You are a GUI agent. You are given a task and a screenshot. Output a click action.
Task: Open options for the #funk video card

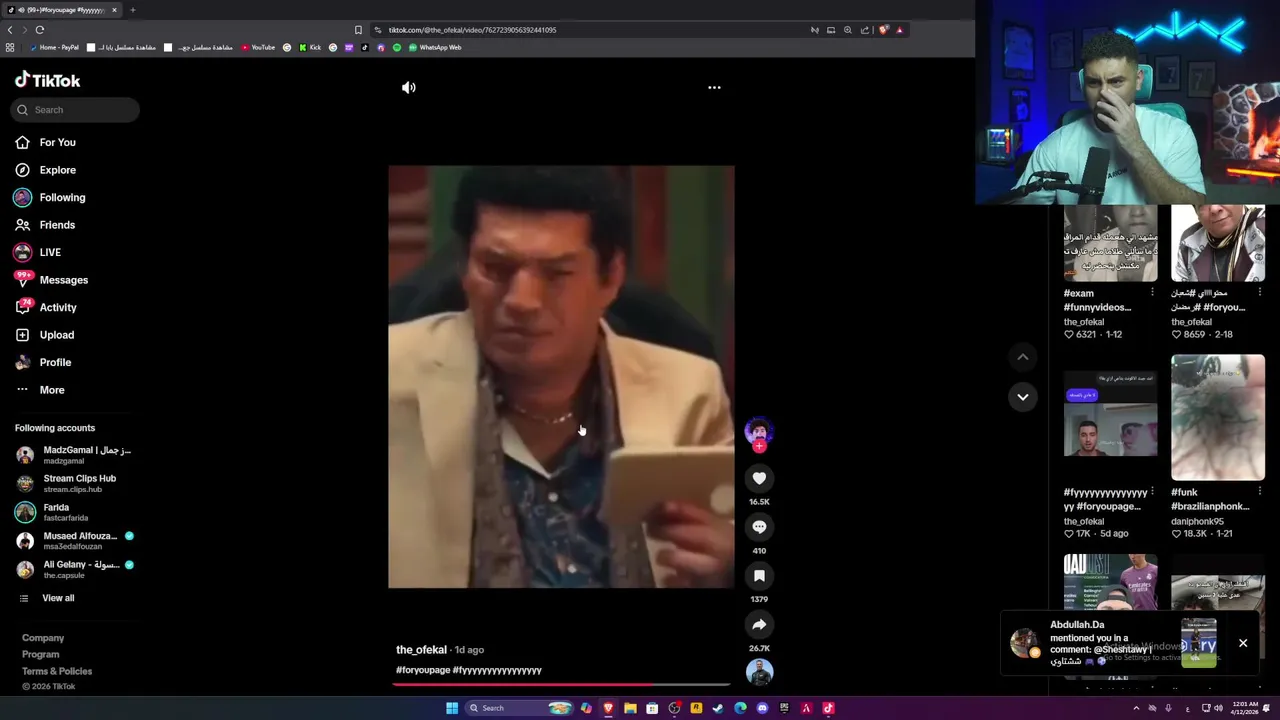pos(1259,492)
